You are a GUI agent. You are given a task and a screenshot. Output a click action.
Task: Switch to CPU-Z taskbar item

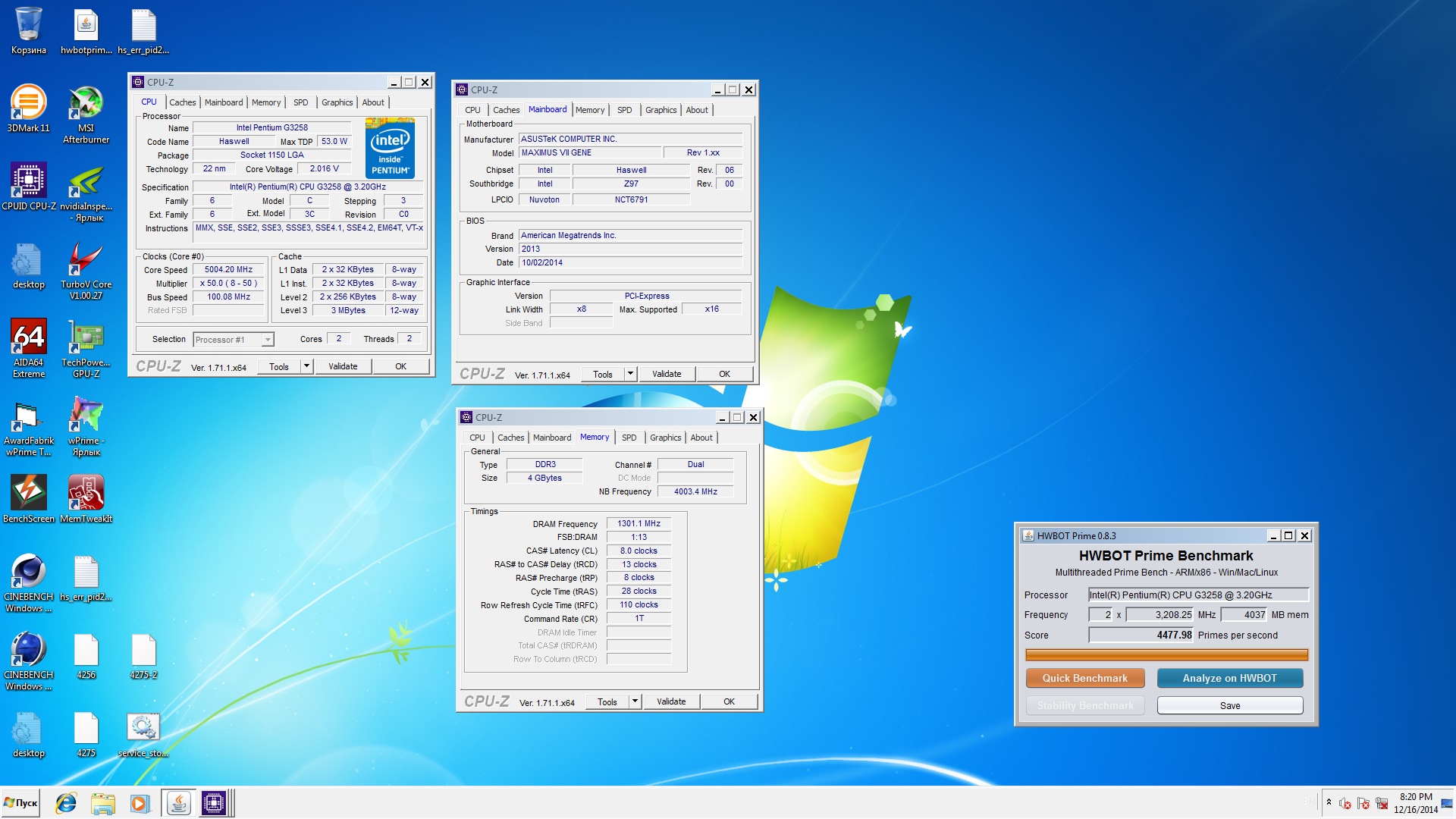pyautogui.click(x=215, y=803)
